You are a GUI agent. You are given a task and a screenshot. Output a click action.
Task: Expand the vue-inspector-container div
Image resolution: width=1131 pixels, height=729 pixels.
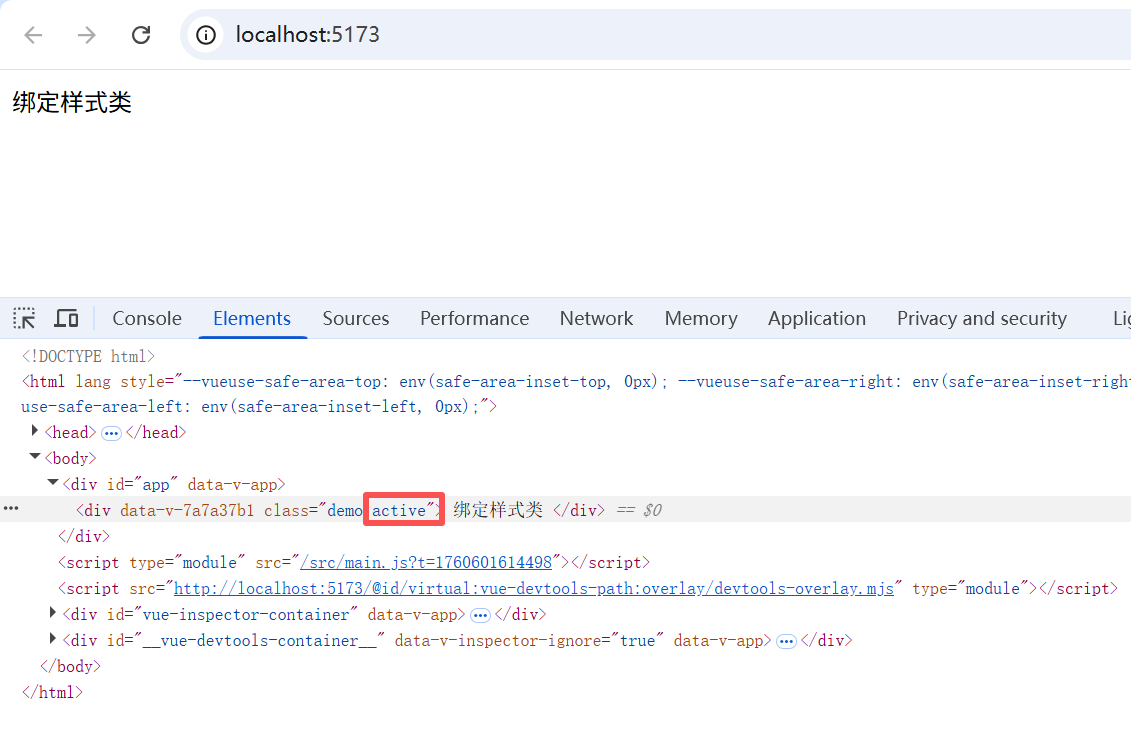tap(53, 613)
